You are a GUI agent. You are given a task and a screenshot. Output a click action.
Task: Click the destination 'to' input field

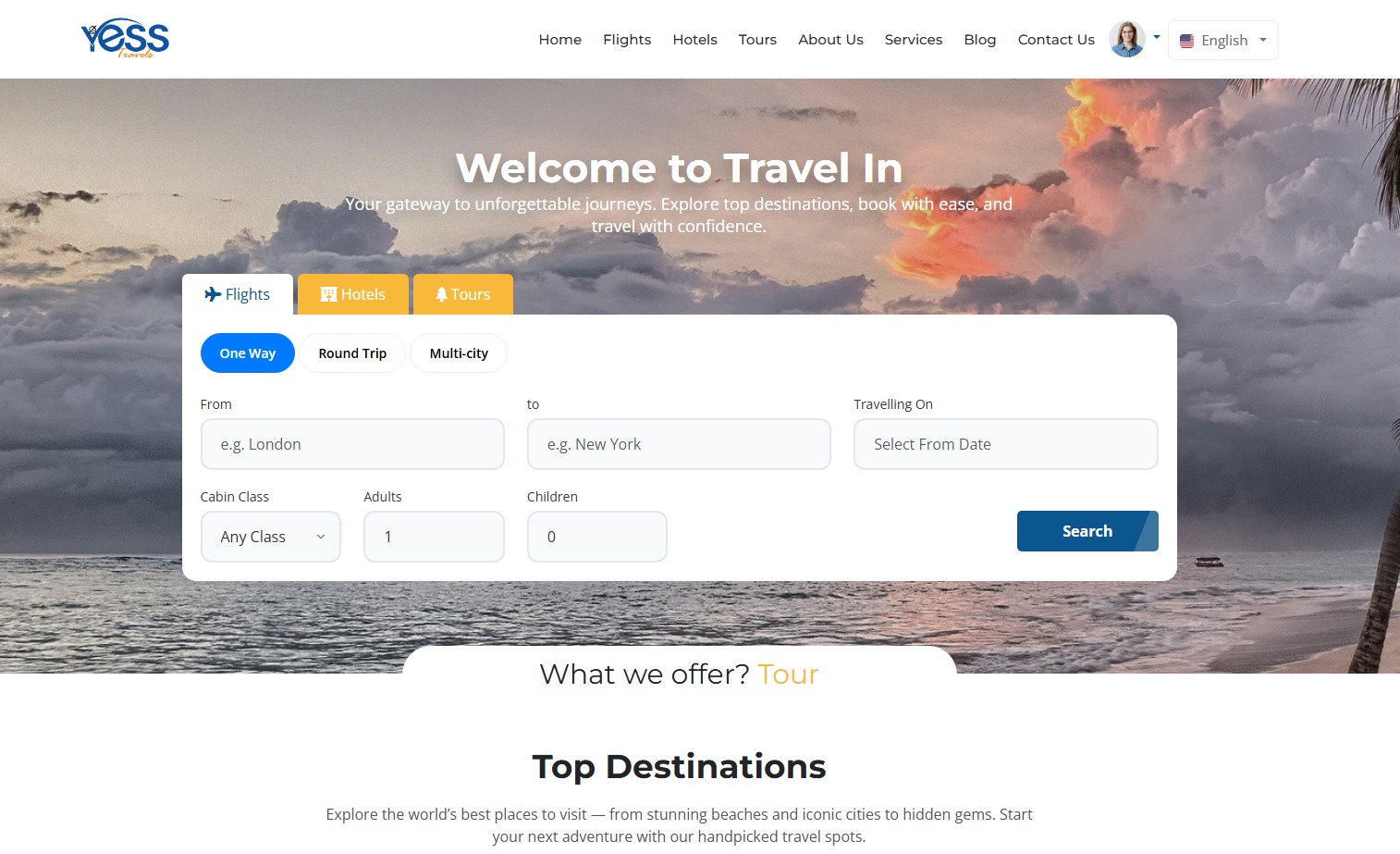[x=679, y=444]
